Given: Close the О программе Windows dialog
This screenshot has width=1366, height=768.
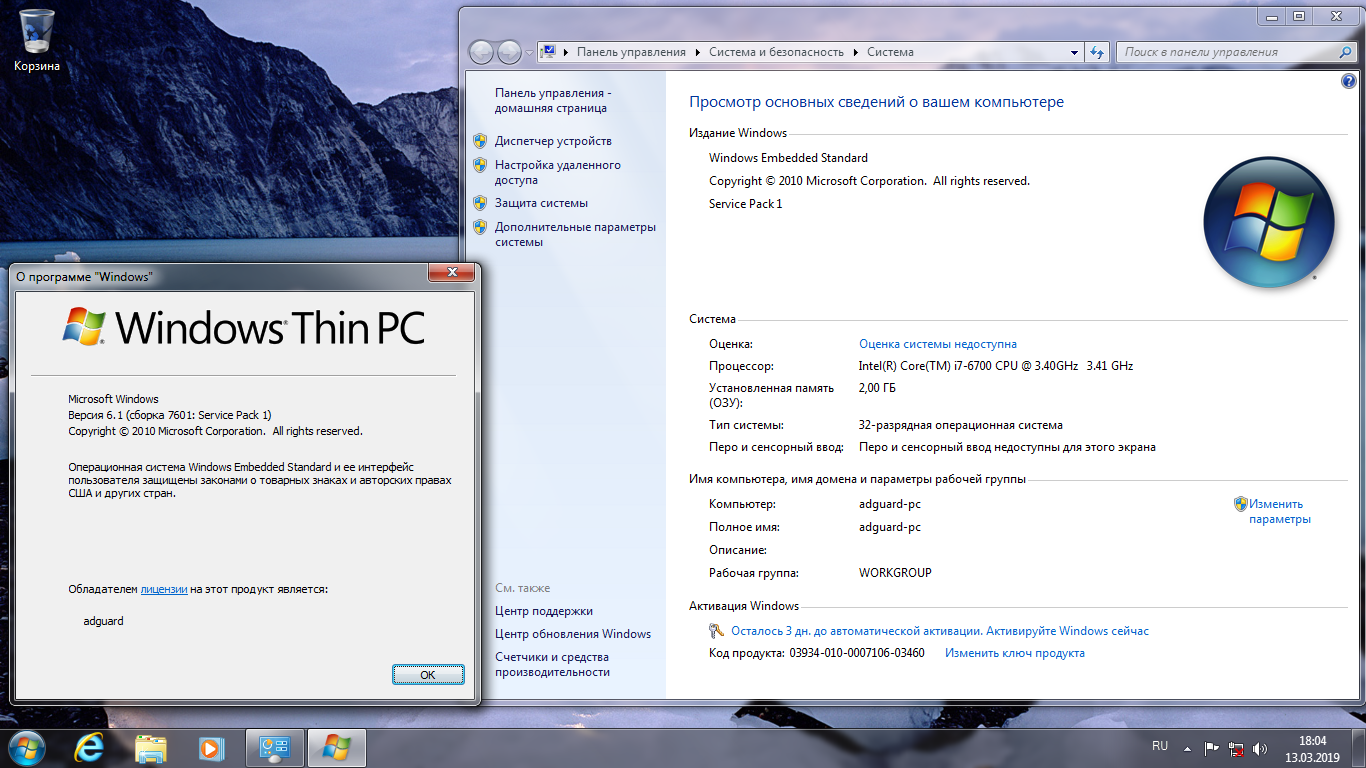Looking at the screenshot, I should click(x=451, y=273).
